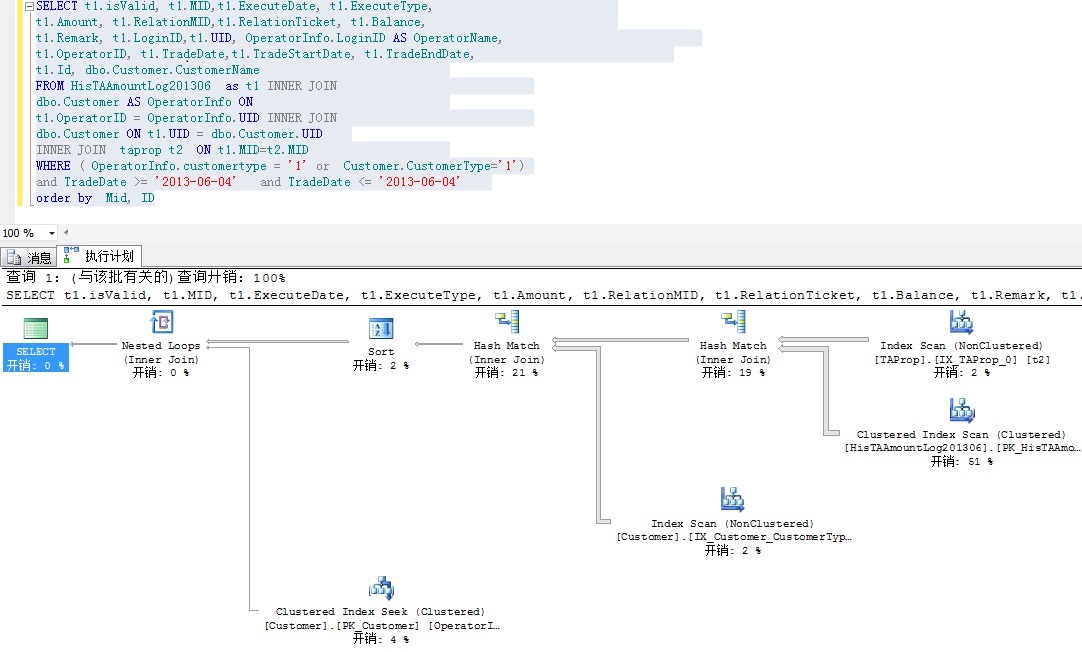
Task: Open the editor zoom dropdown arrow
Action: pyautogui.click(x=52, y=233)
